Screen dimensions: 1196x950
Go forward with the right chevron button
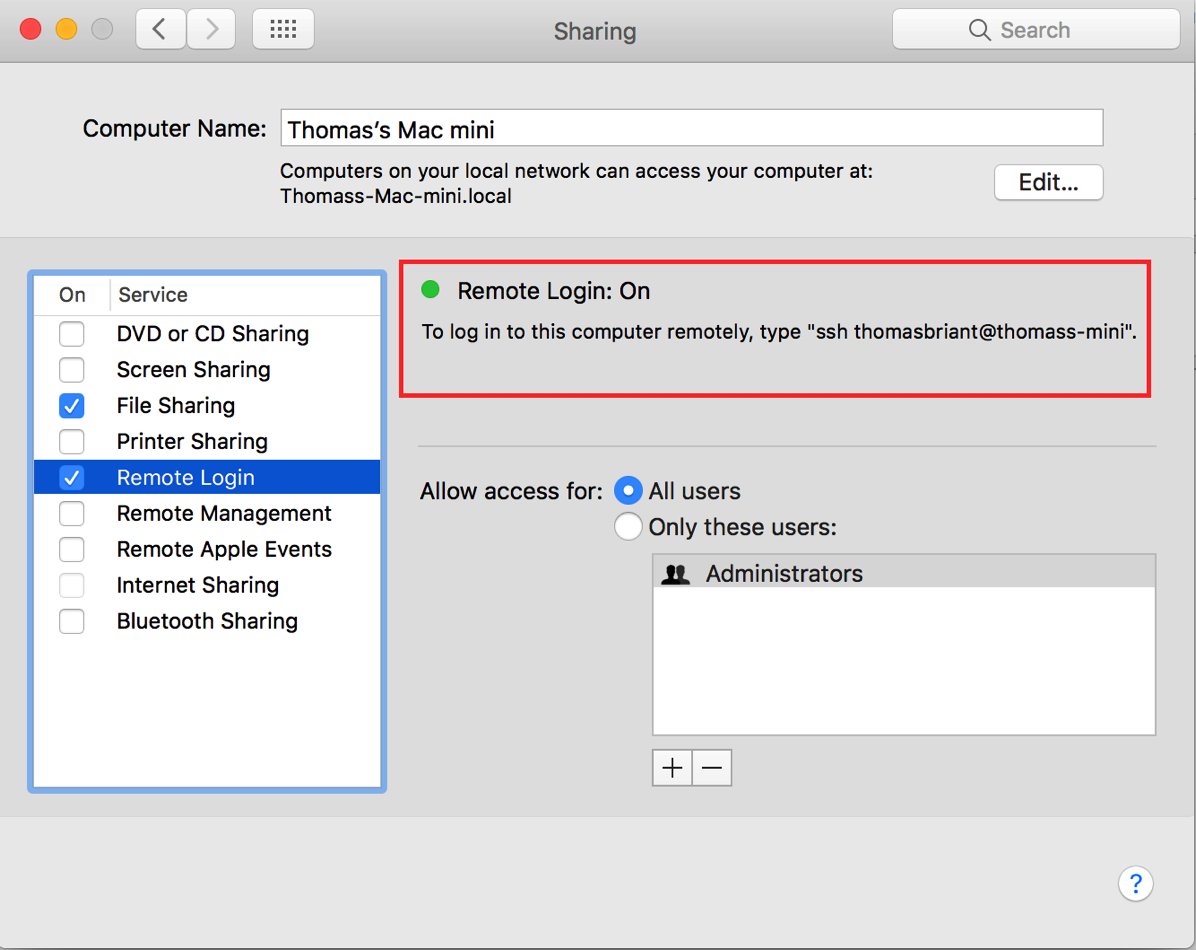pyautogui.click(x=211, y=30)
